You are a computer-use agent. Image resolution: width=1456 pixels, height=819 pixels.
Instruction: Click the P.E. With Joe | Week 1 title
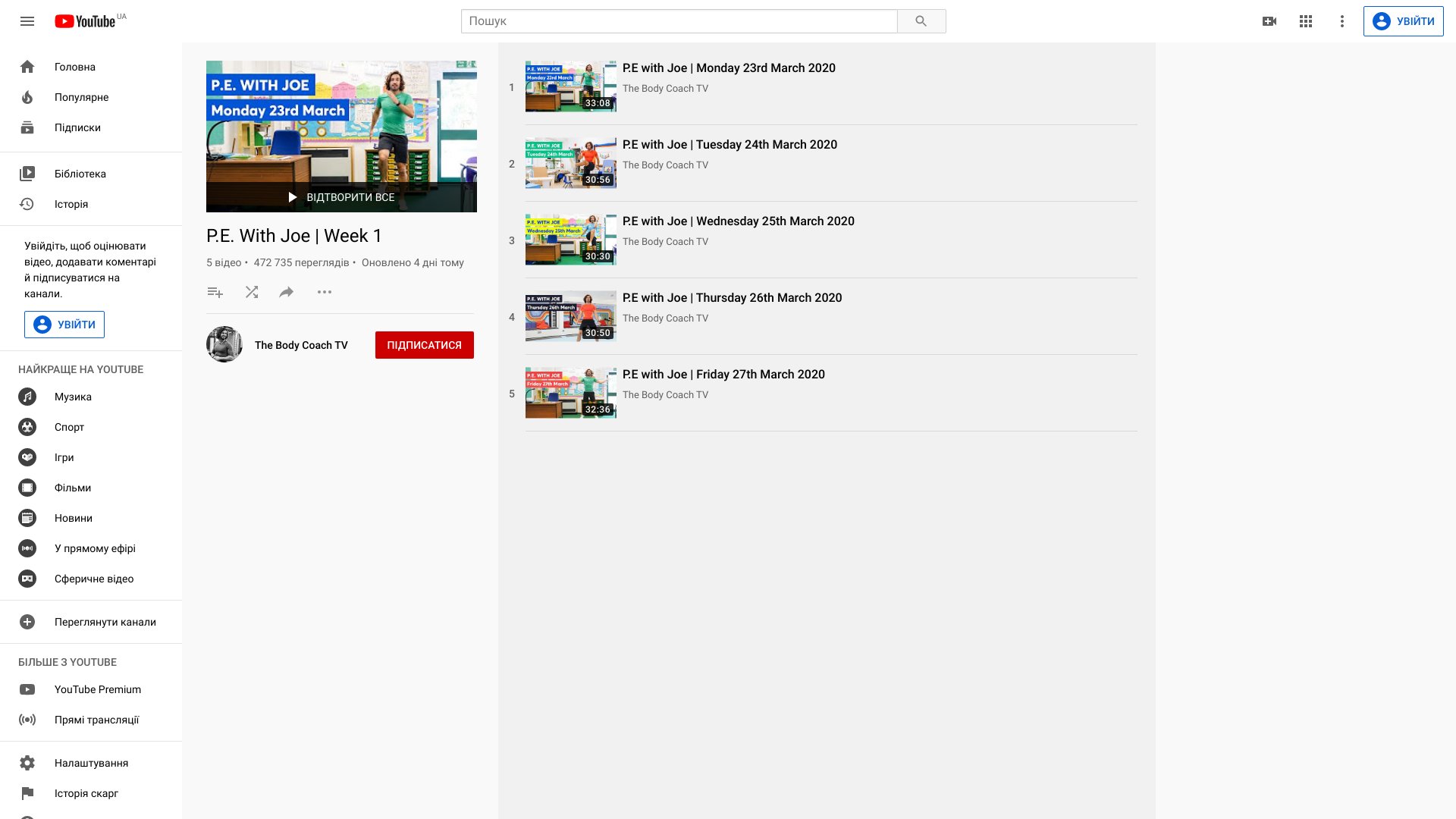(x=294, y=236)
